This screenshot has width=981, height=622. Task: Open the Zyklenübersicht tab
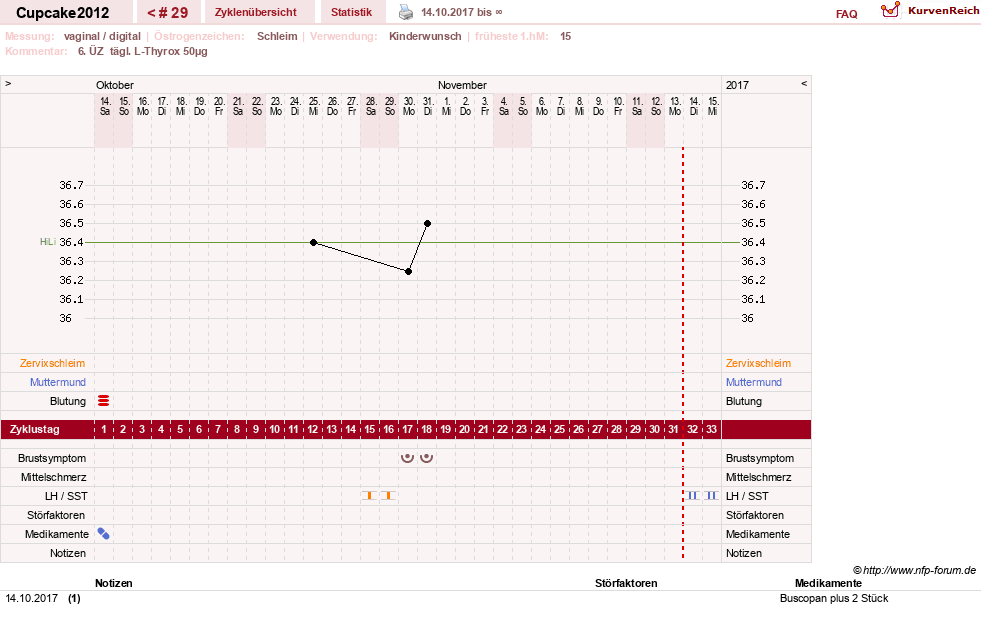[255, 12]
